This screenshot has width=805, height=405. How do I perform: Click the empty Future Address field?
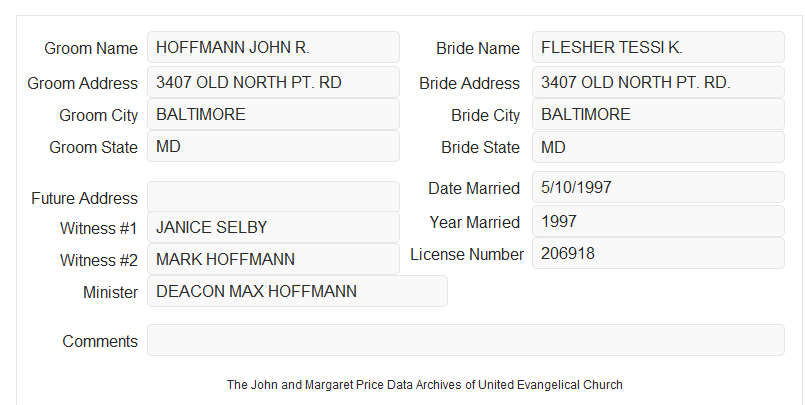pos(273,197)
